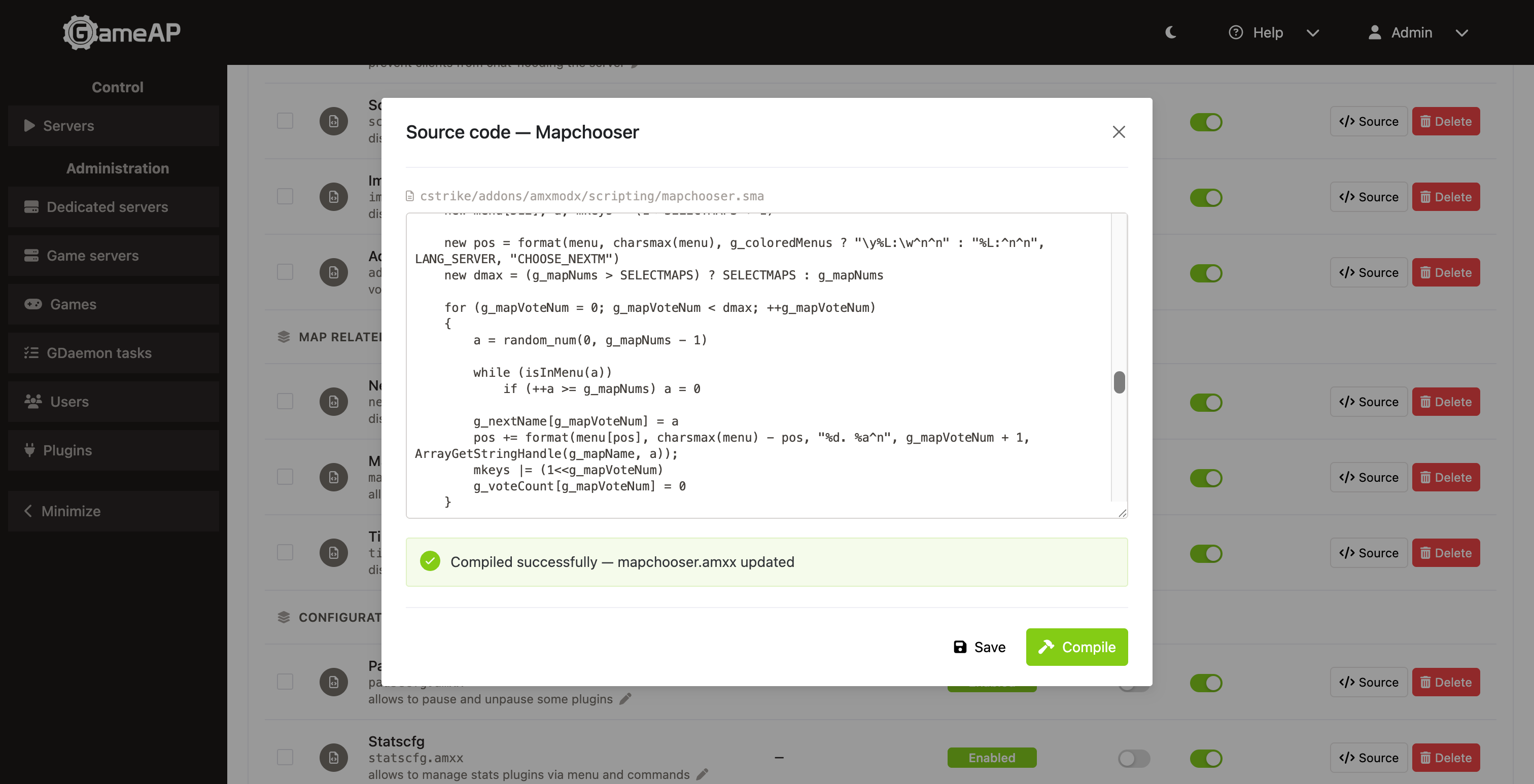The width and height of the screenshot is (1534, 784).
Task: Click the 'Compiled successfully' message
Action: coord(622,562)
